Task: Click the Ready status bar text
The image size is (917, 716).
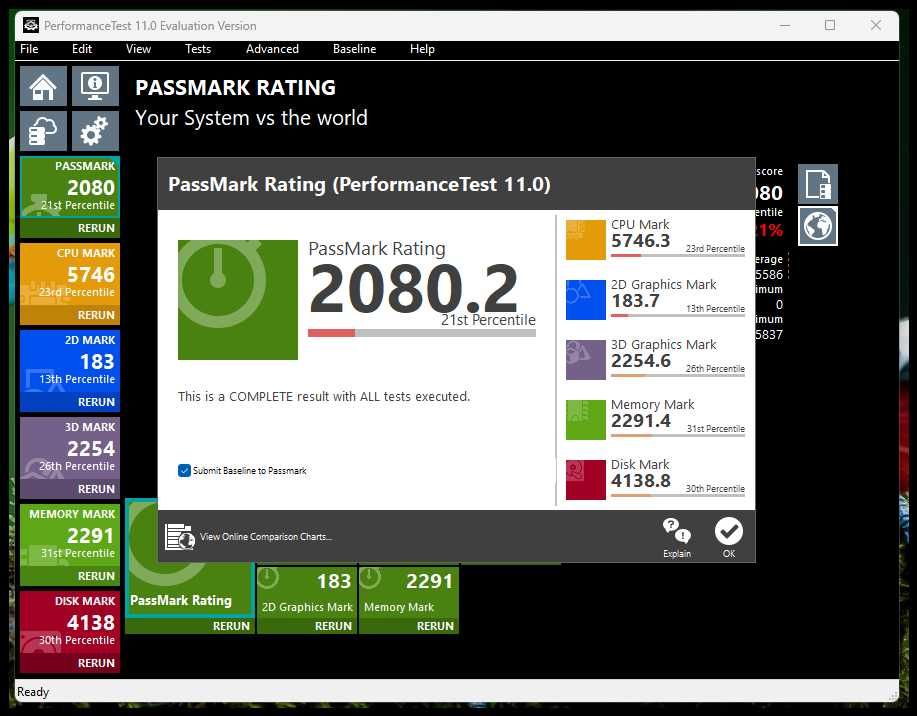Action: coord(33,691)
